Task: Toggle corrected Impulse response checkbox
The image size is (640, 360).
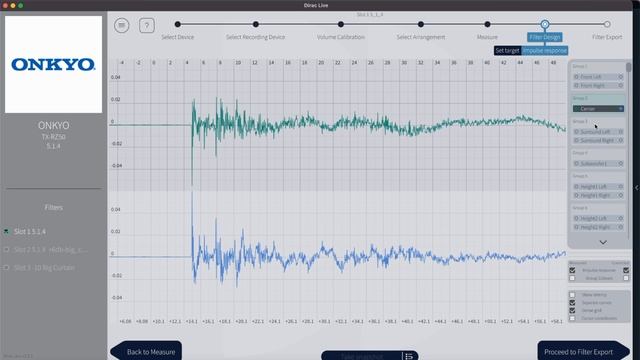Action: pos(626,270)
